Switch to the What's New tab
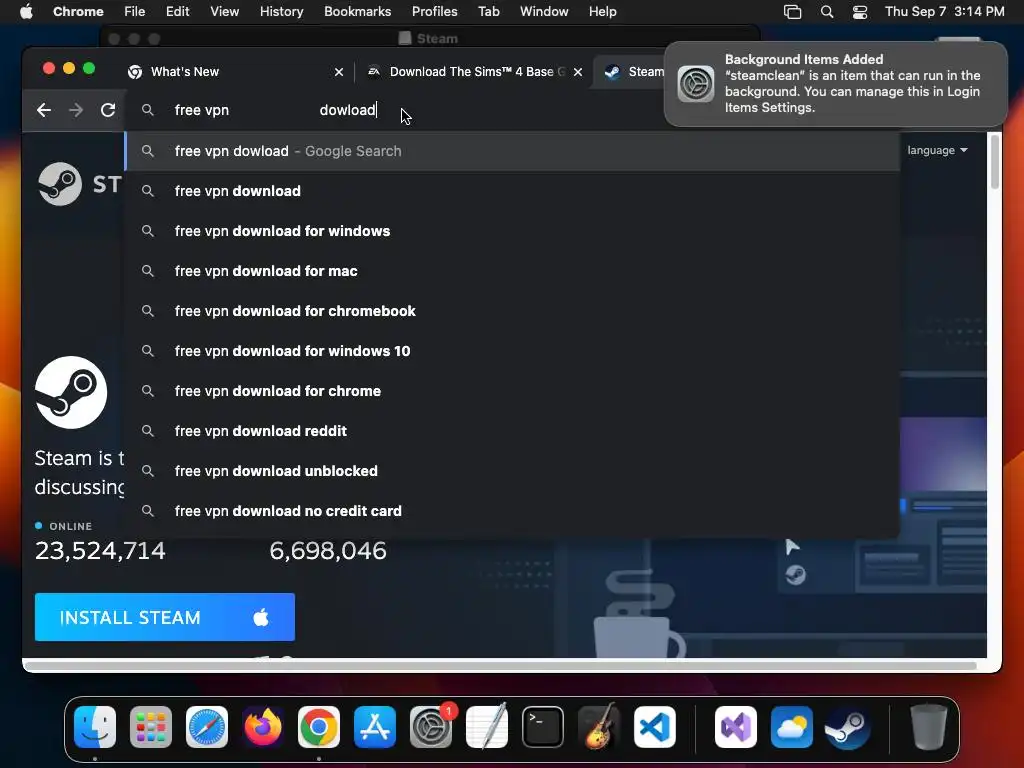Screen dimensions: 1024x768 tap(235, 72)
